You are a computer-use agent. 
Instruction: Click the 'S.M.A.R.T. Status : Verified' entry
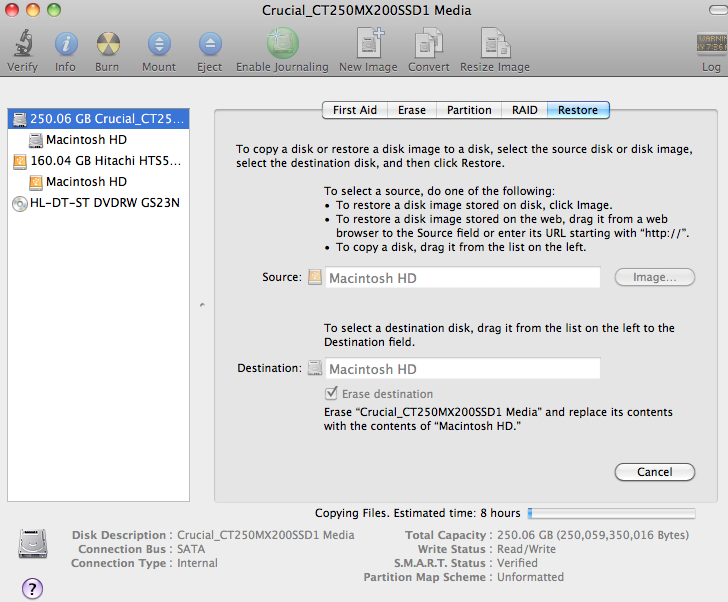pyautogui.click(x=466, y=563)
